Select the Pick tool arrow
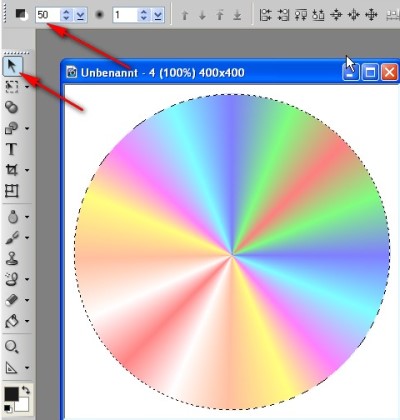Screen dimensions: 400x420 12,66
